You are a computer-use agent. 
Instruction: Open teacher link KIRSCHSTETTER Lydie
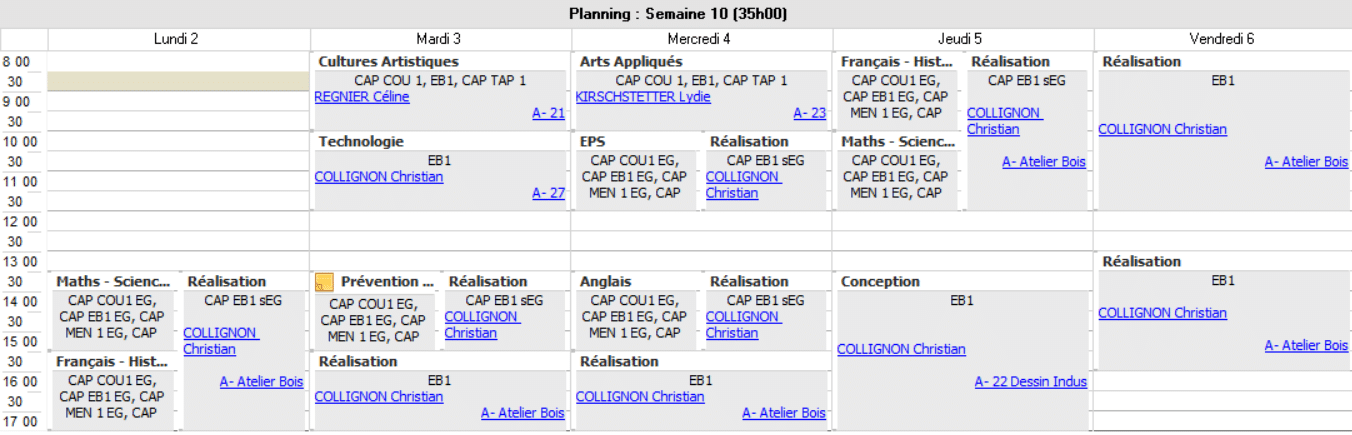643,97
